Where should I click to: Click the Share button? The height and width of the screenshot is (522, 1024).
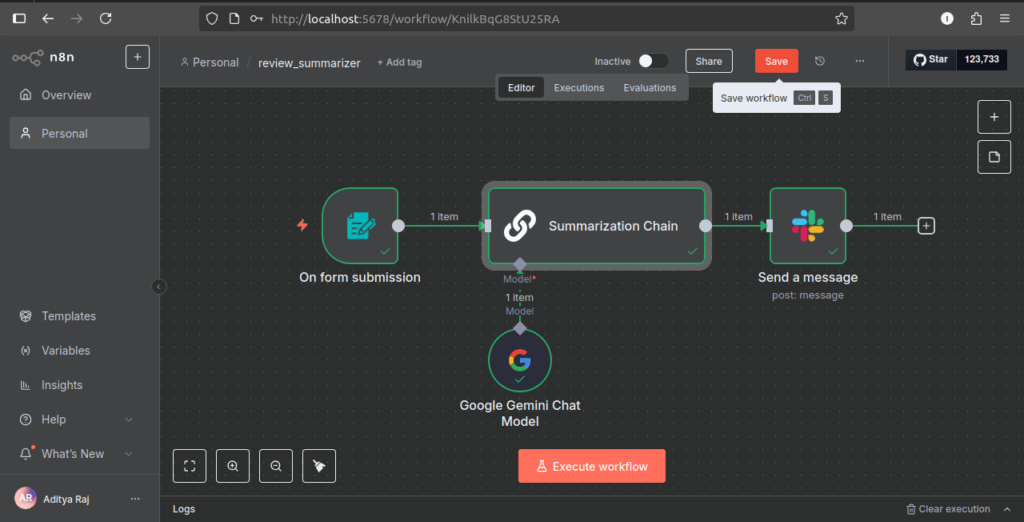click(709, 61)
